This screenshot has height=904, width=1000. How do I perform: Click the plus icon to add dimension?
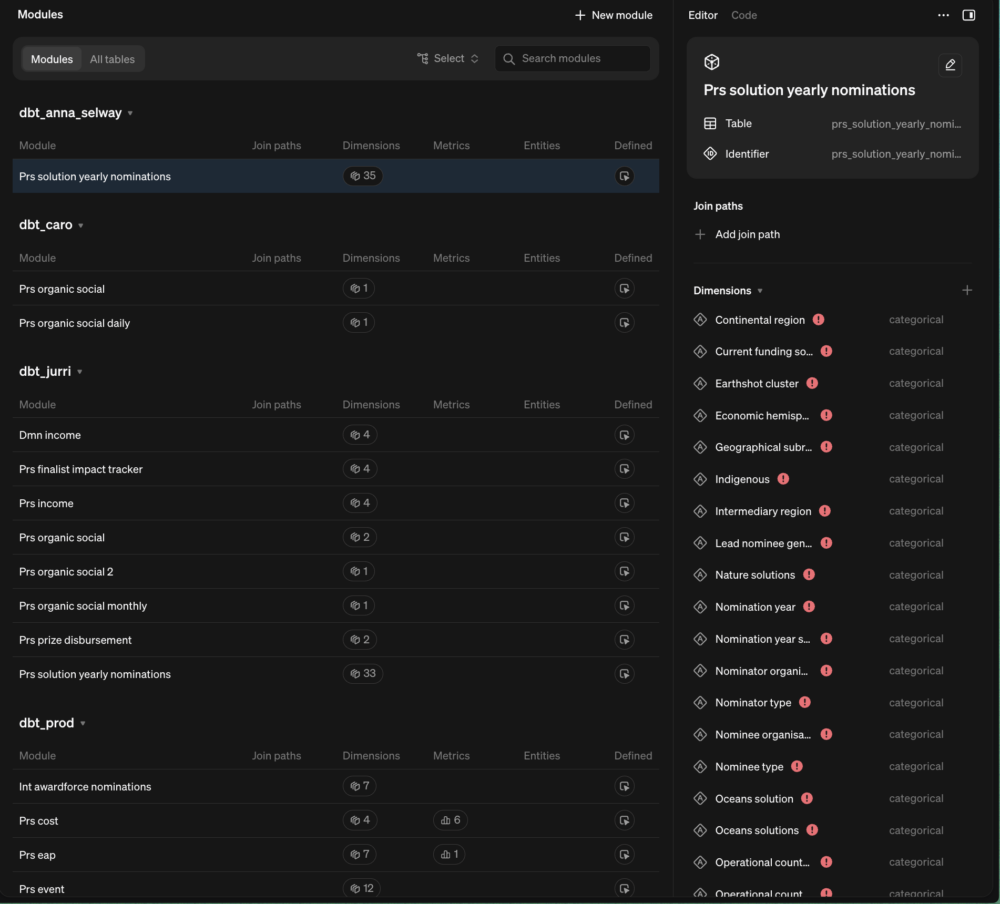pos(967,290)
